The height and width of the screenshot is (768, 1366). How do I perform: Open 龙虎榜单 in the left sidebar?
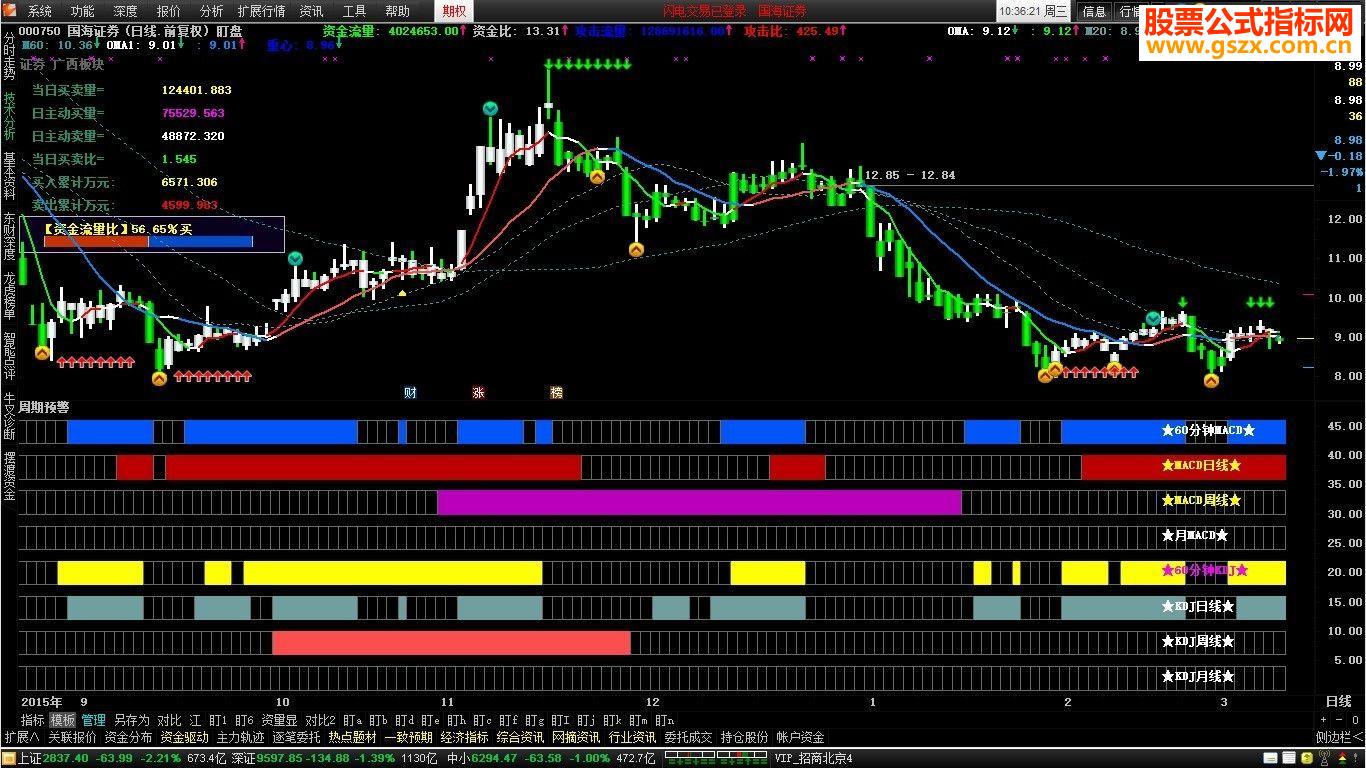9,296
